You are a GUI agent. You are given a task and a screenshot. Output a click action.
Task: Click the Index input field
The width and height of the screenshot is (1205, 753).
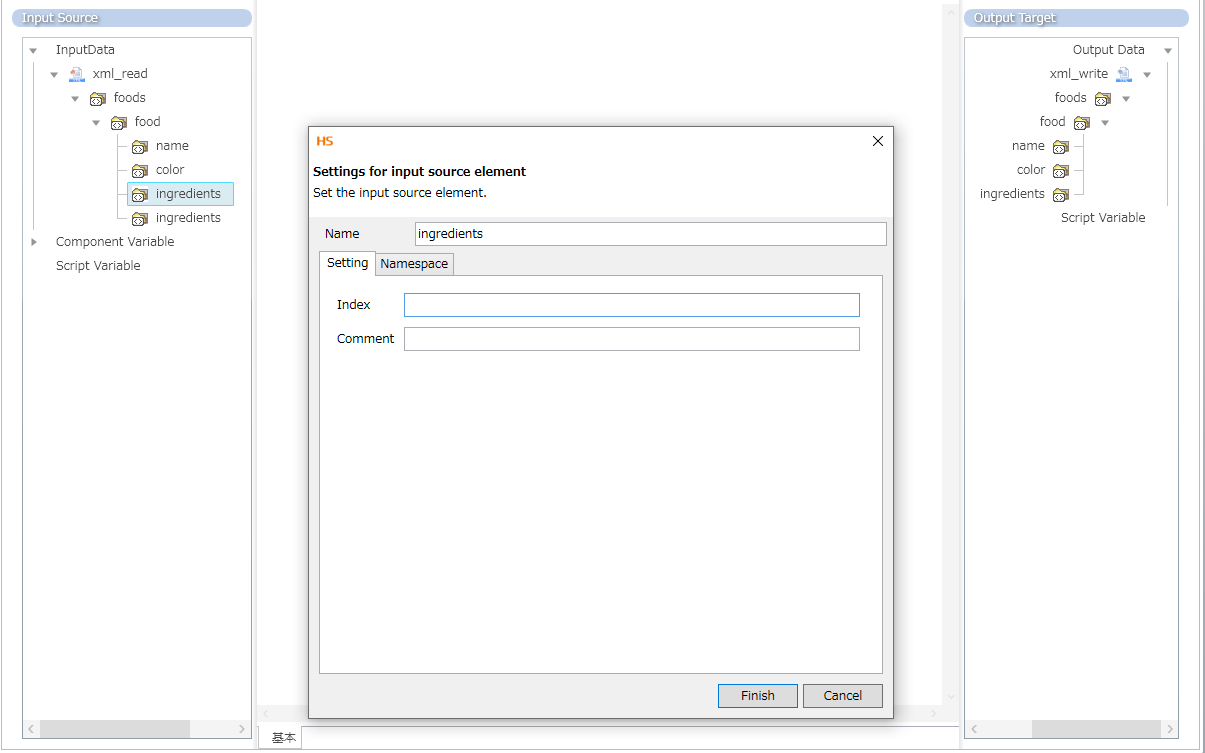631,305
